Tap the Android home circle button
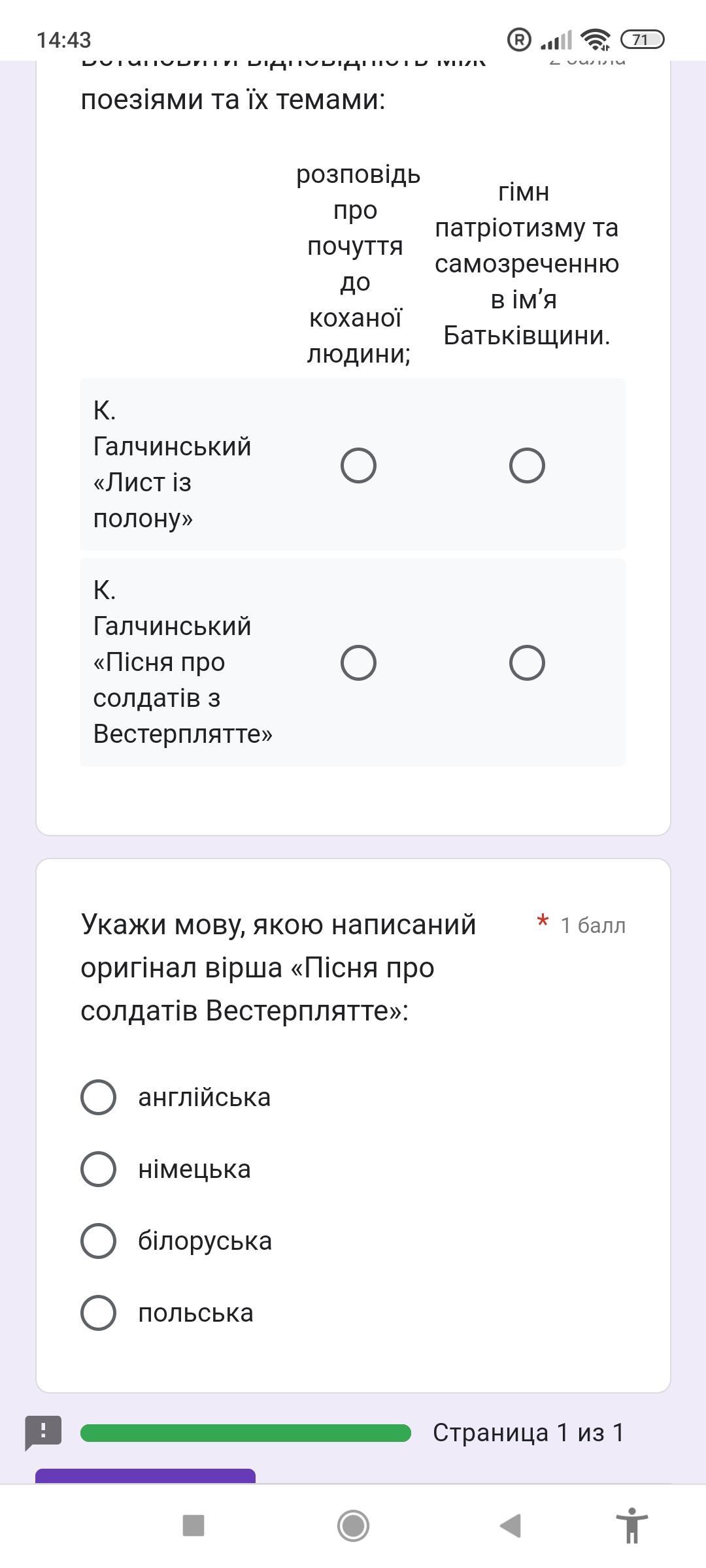The height and width of the screenshot is (1568, 706). [353, 1526]
